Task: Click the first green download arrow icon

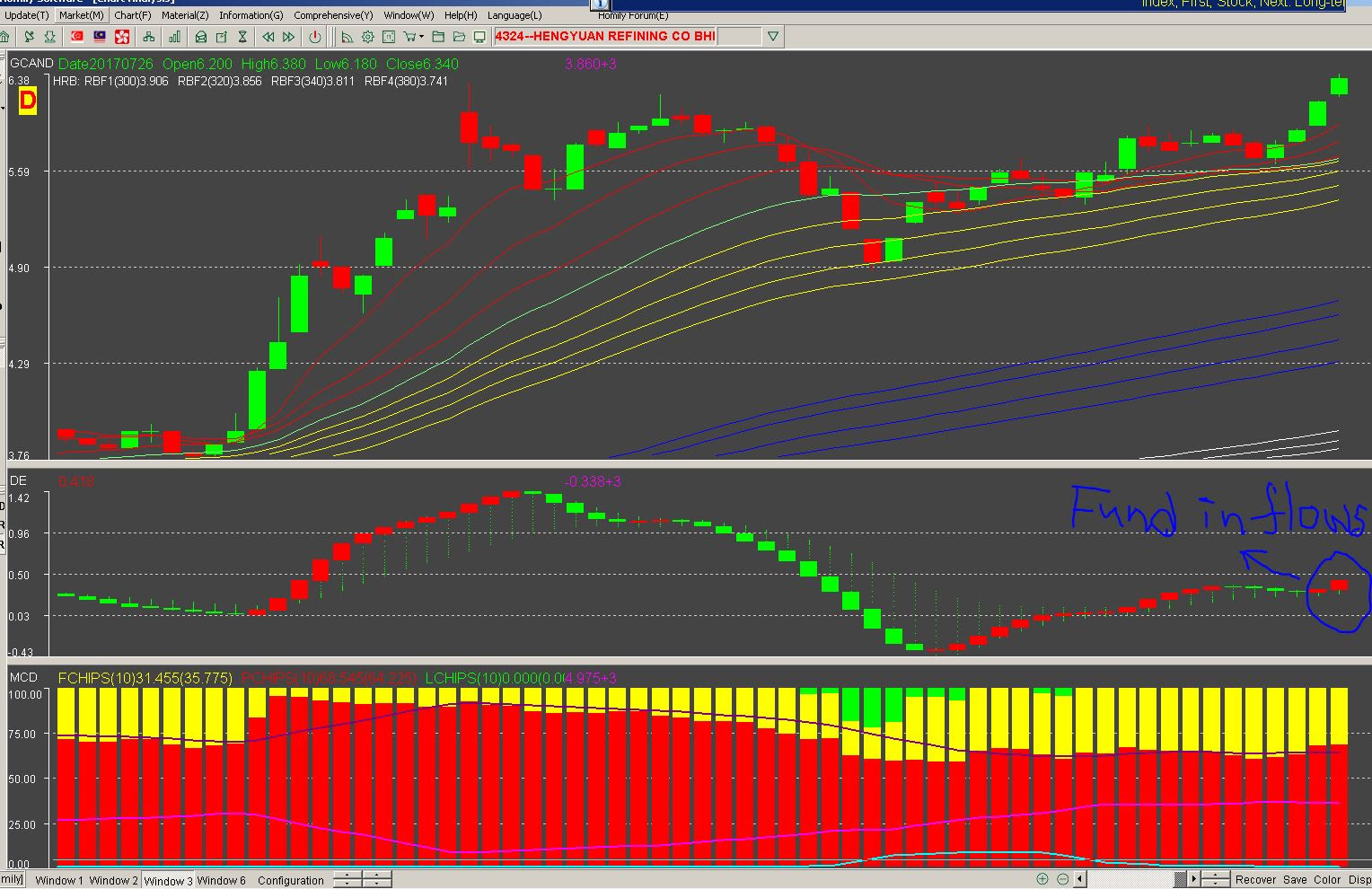Action: pos(29,37)
